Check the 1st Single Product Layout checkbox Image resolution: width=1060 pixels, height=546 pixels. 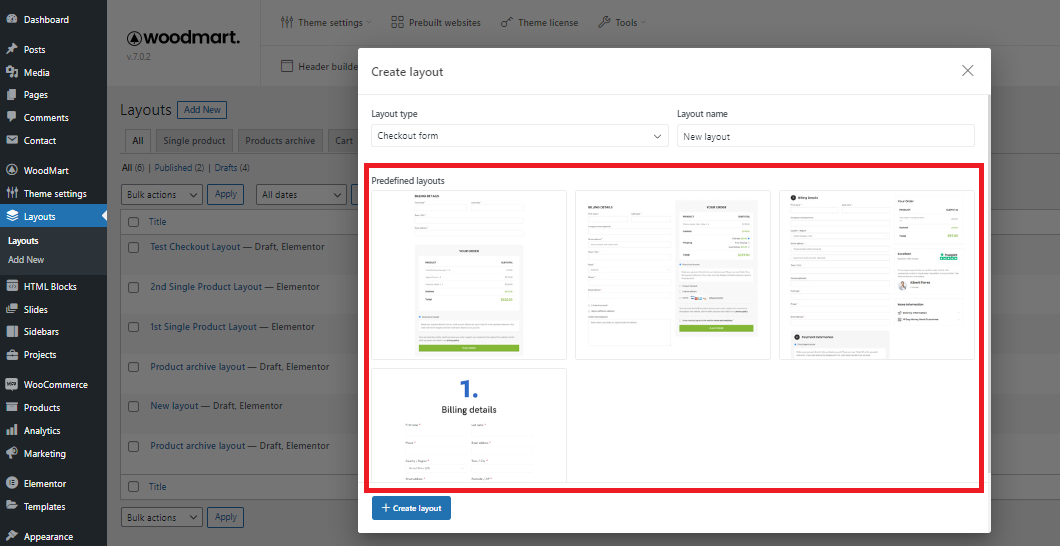pos(134,327)
